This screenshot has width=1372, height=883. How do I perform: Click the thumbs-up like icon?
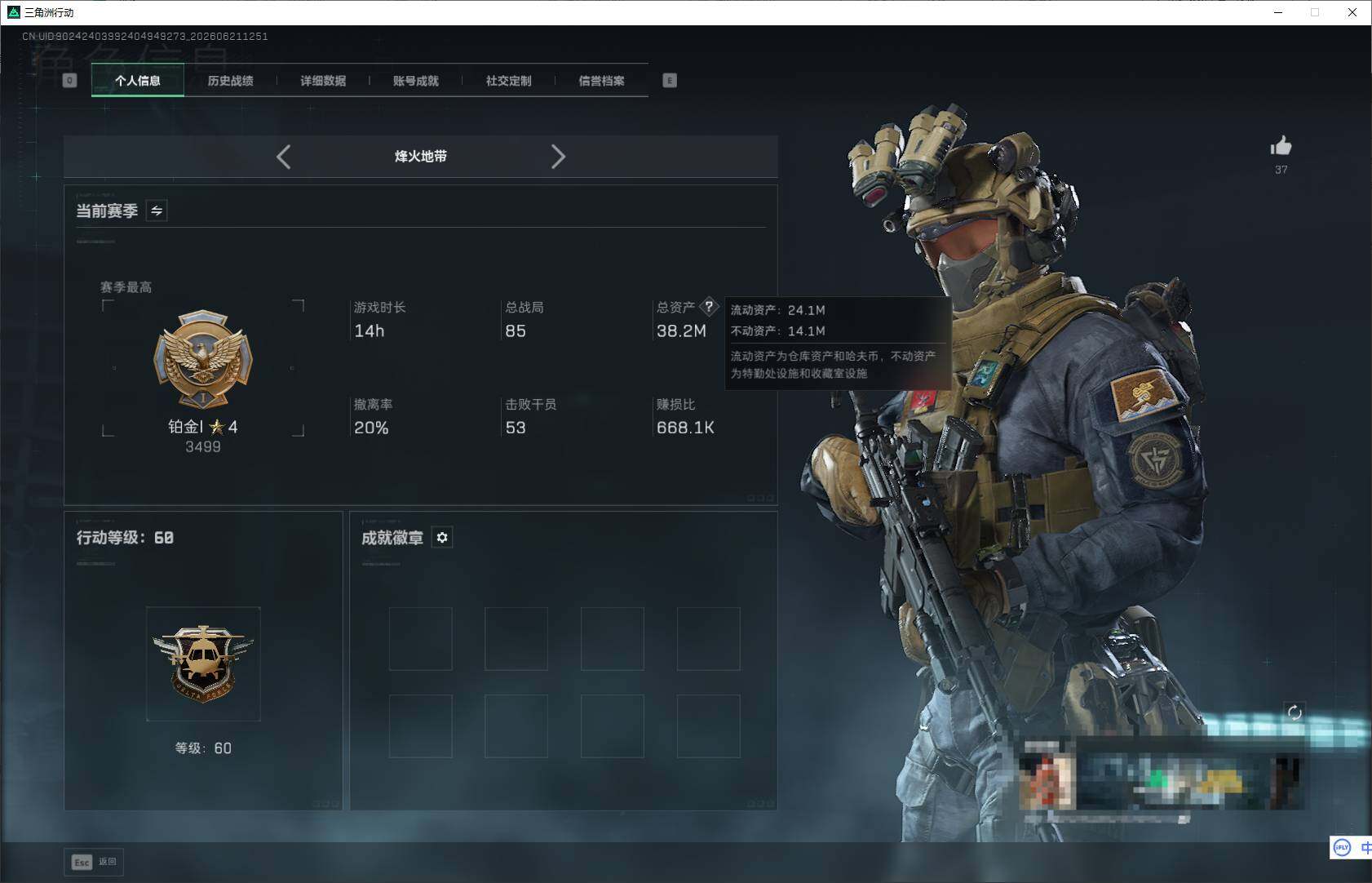[1281, 146]
